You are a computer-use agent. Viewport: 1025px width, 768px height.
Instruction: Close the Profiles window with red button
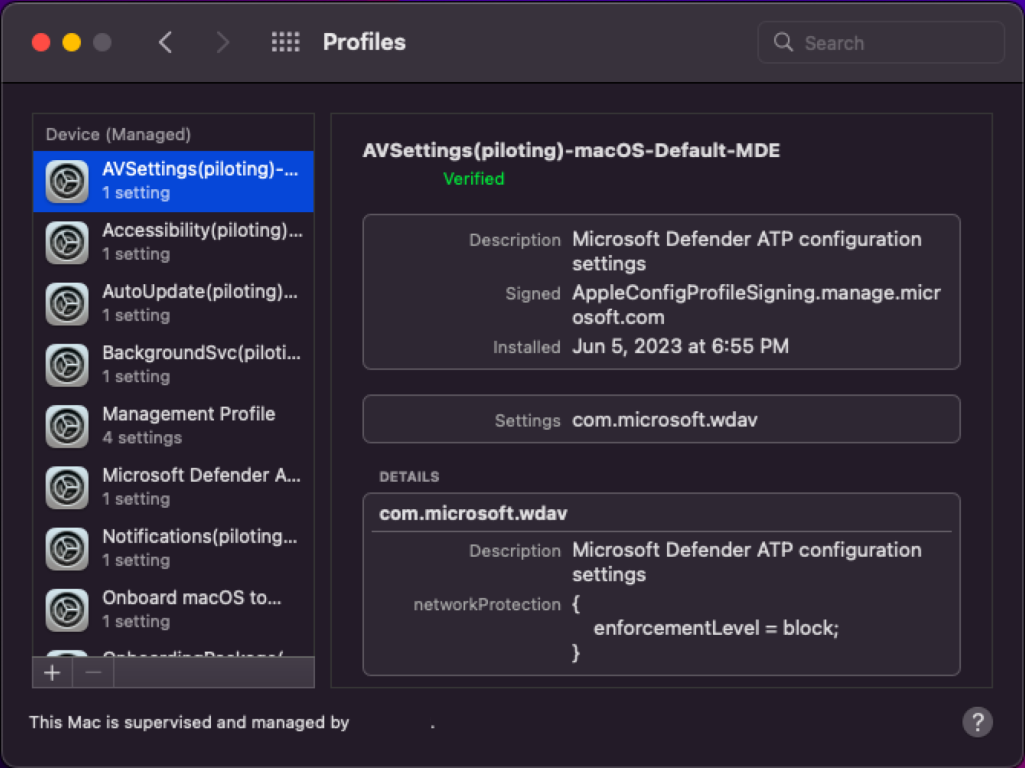click(41, 42)
